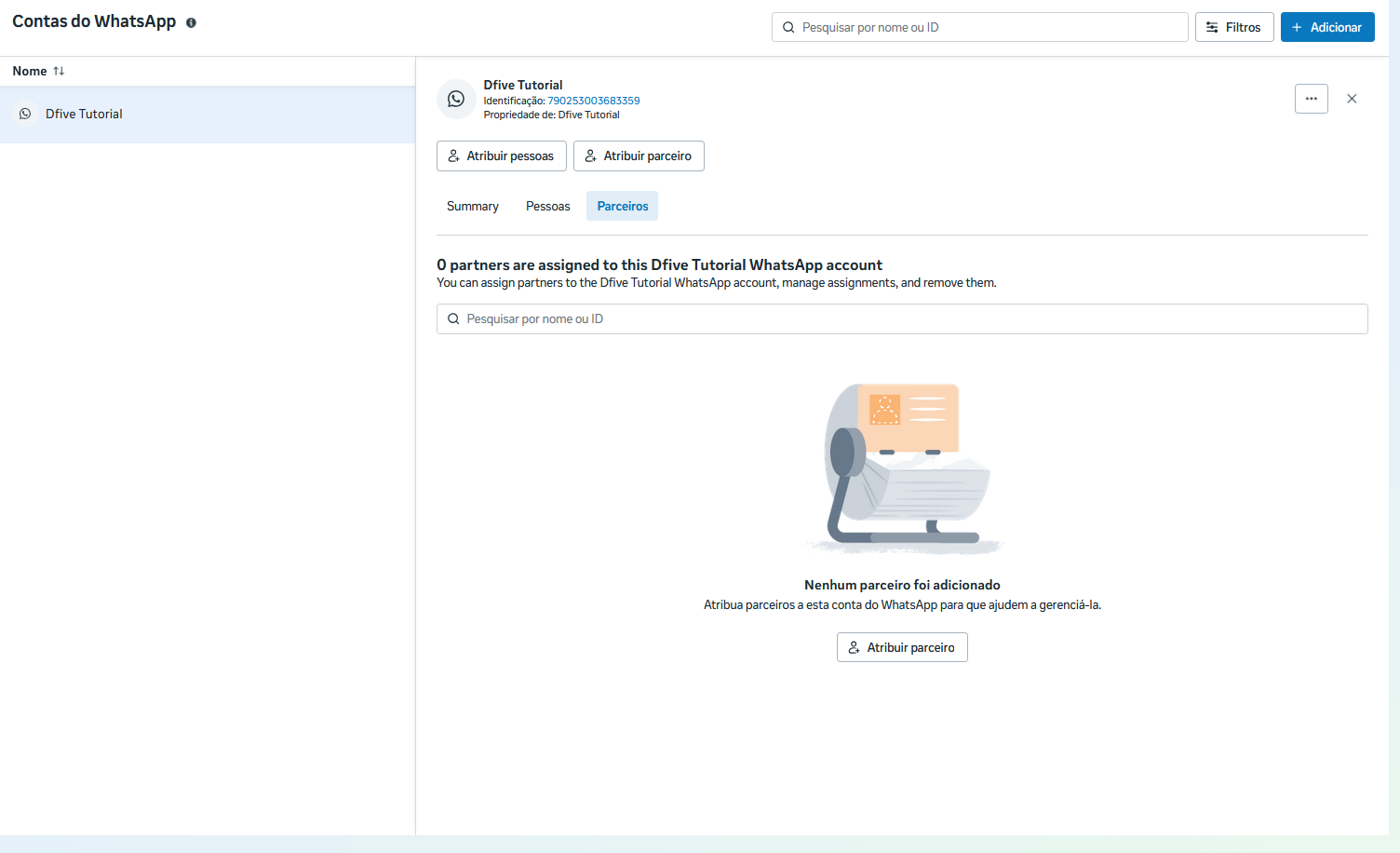The image size is (1400, 853).
Task: Click the sort arrows next to Nome
Action: pos(59,71)
